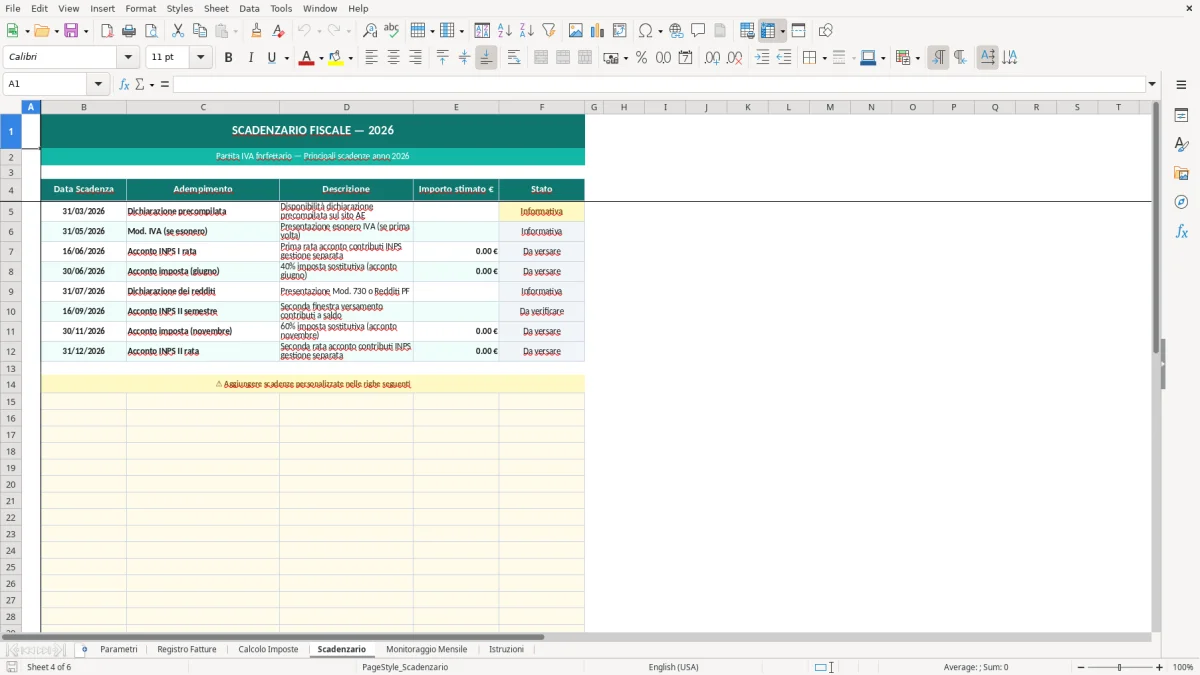Add a decimal place icon
This screenshot has width=1200, height=675.
713,58
